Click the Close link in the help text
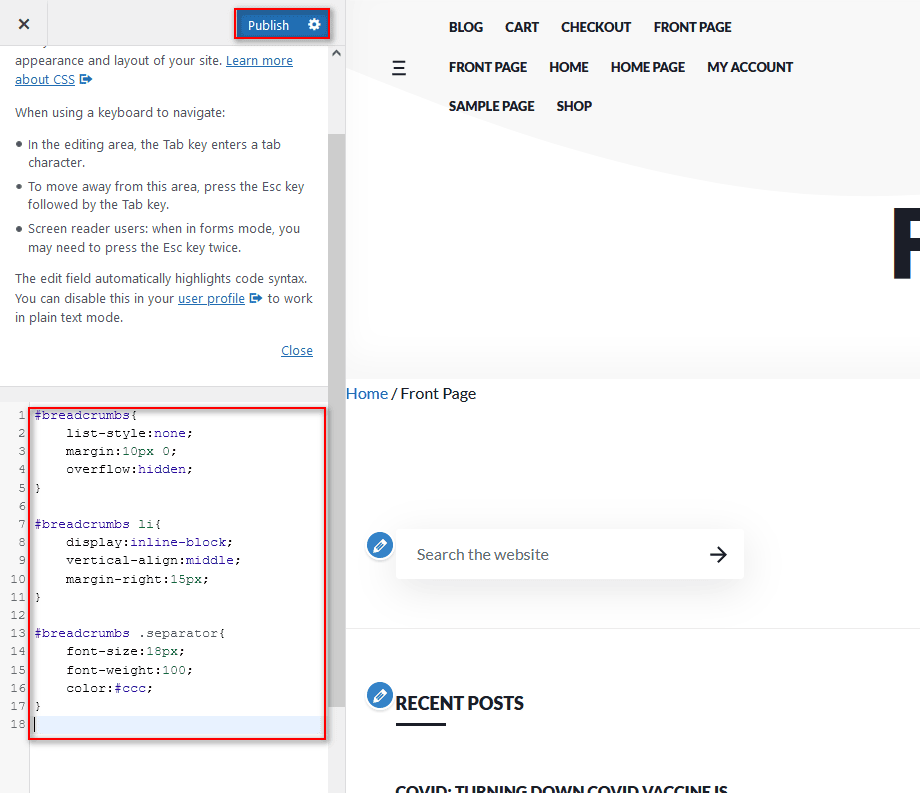The width and height of the screenshot is (920, 793). click(x=296, y=350)
